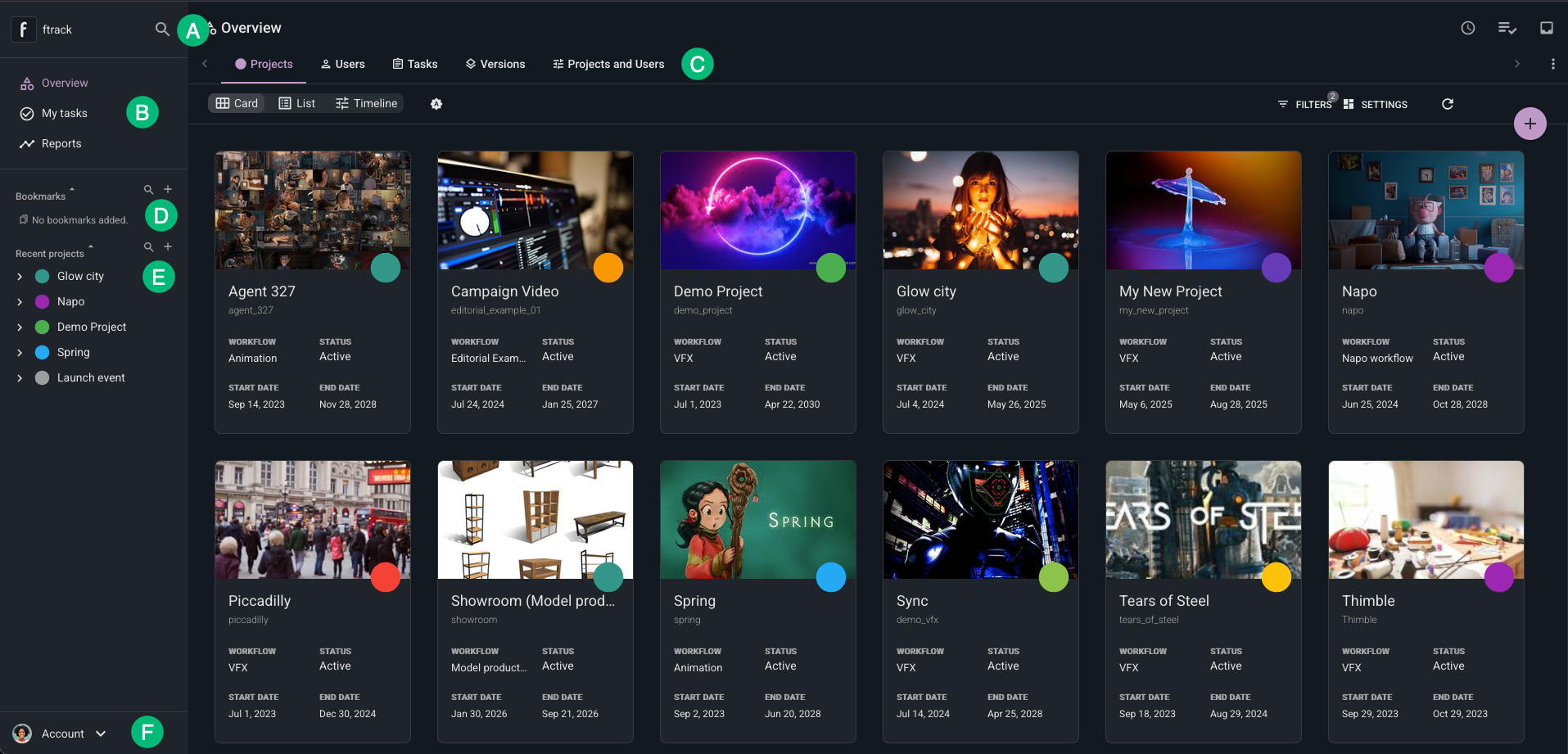Enable Card view layout
Screen dimensions: 1568x754
coord(237,103)
